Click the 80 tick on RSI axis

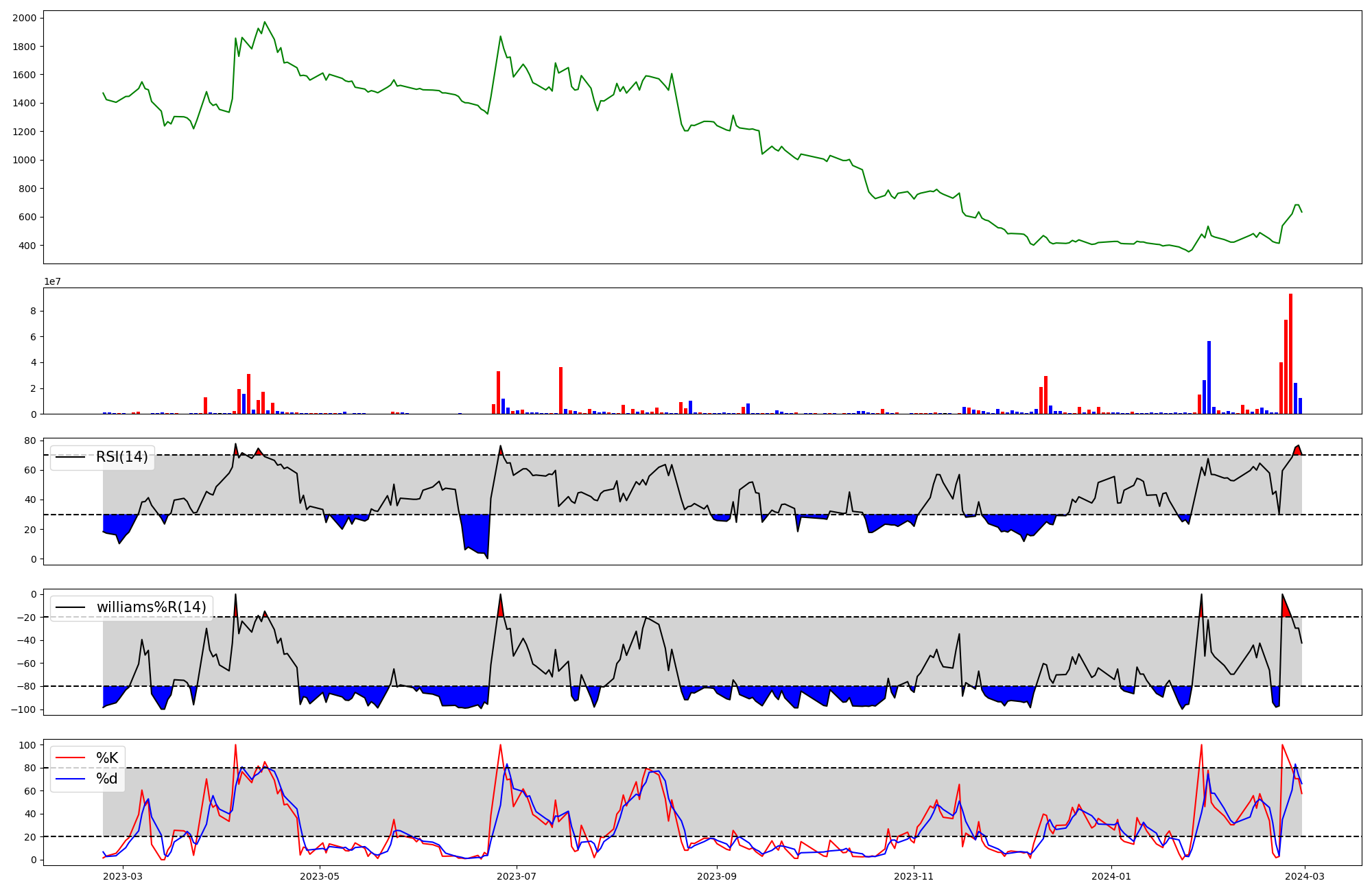[31, 441]
